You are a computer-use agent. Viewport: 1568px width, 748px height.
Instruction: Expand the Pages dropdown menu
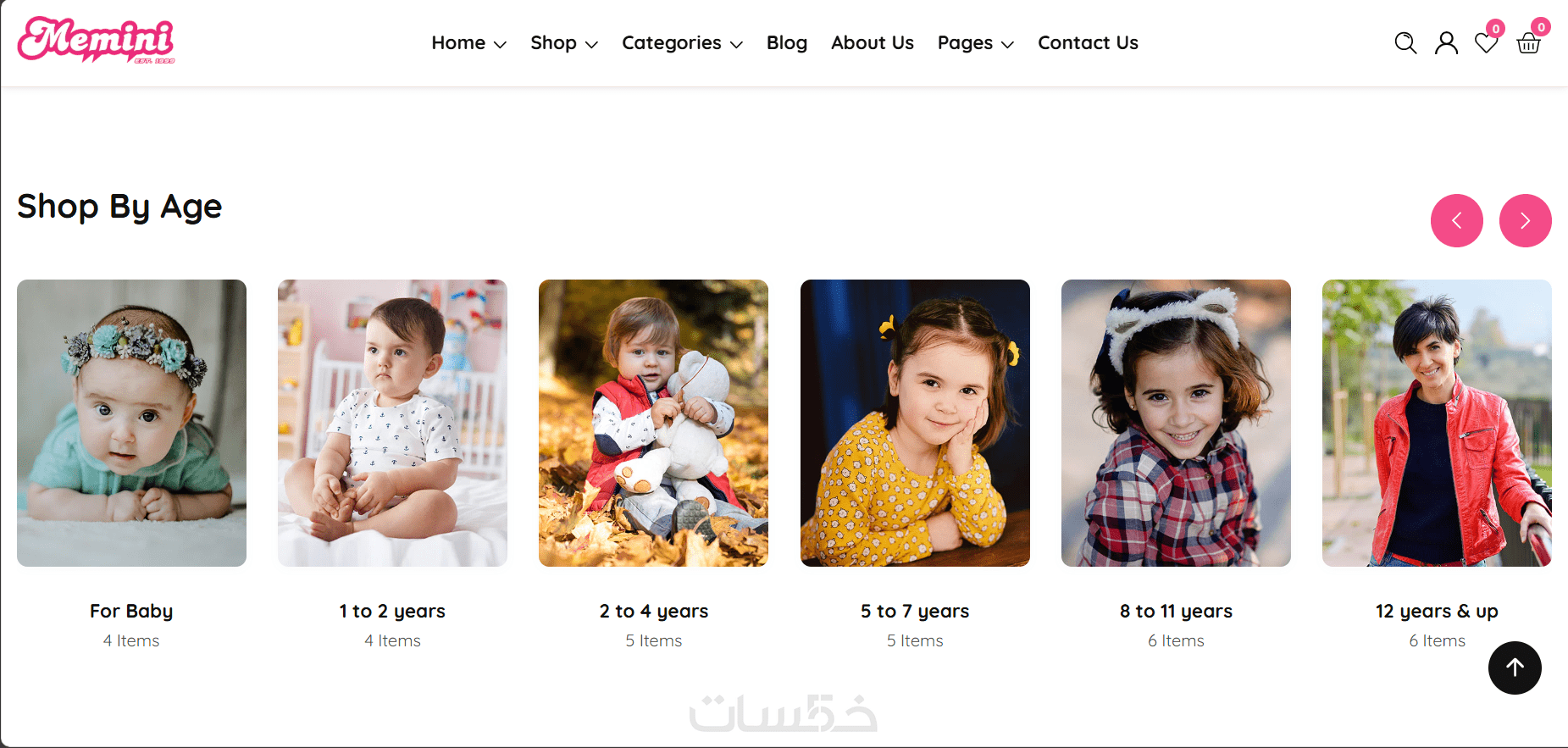click(x=975, y=43)
